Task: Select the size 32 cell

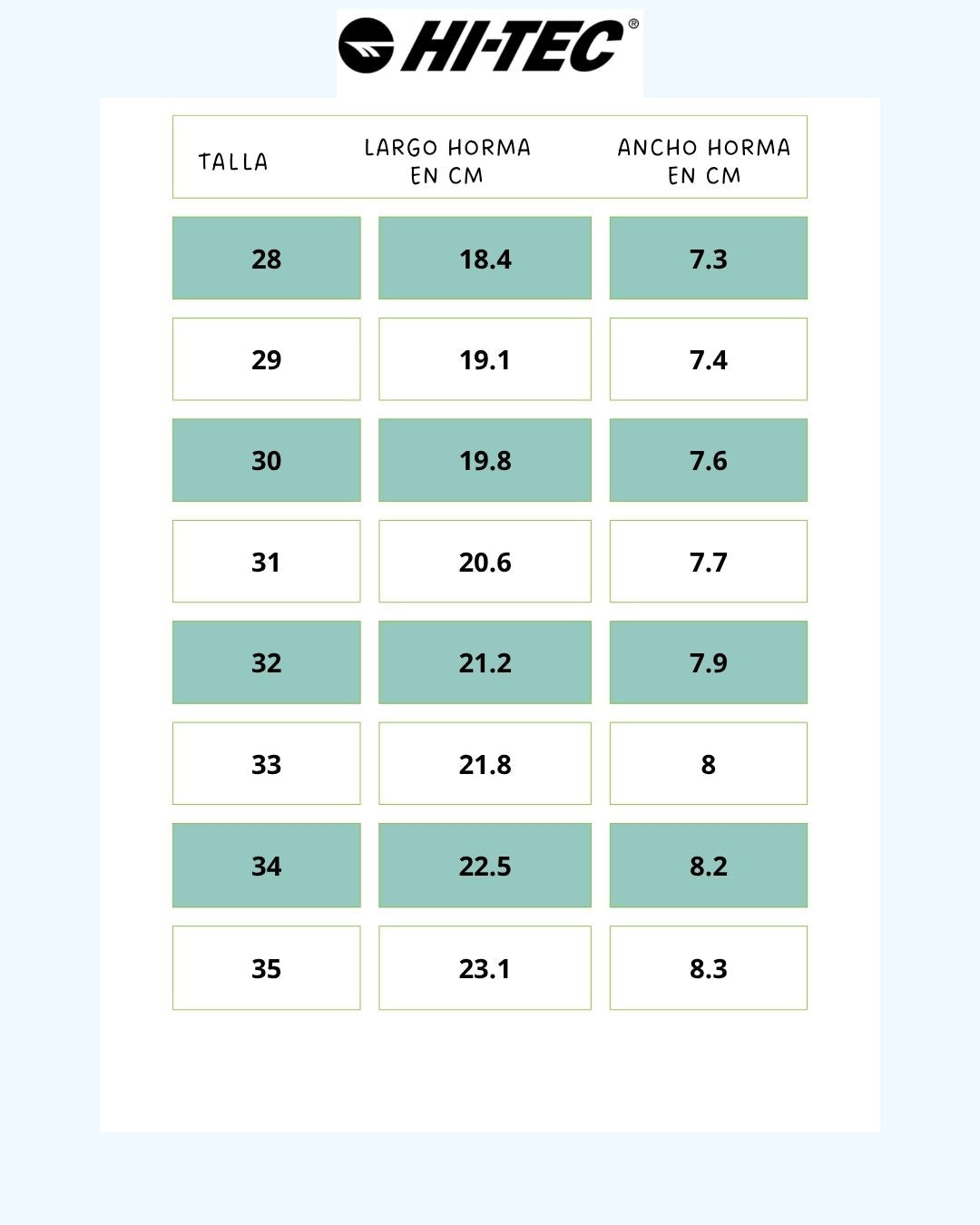Action: 266,662
